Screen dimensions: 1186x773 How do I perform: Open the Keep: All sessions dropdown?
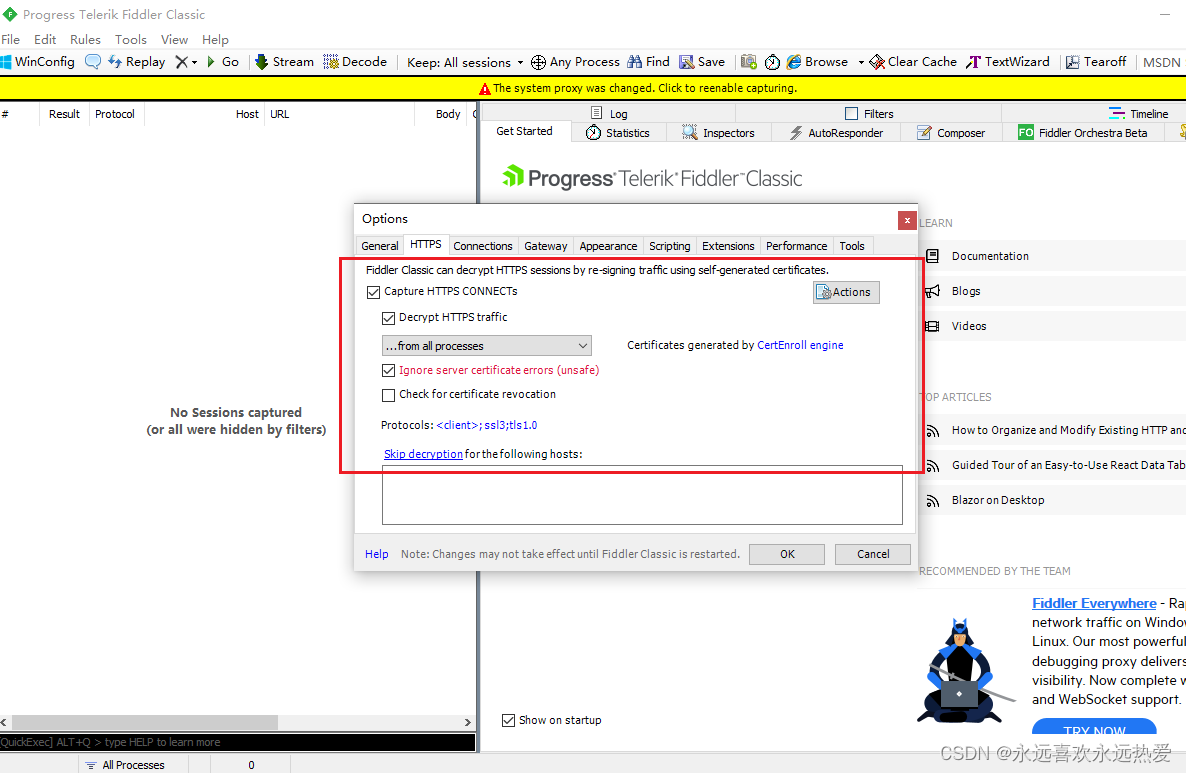click(464, 62)
